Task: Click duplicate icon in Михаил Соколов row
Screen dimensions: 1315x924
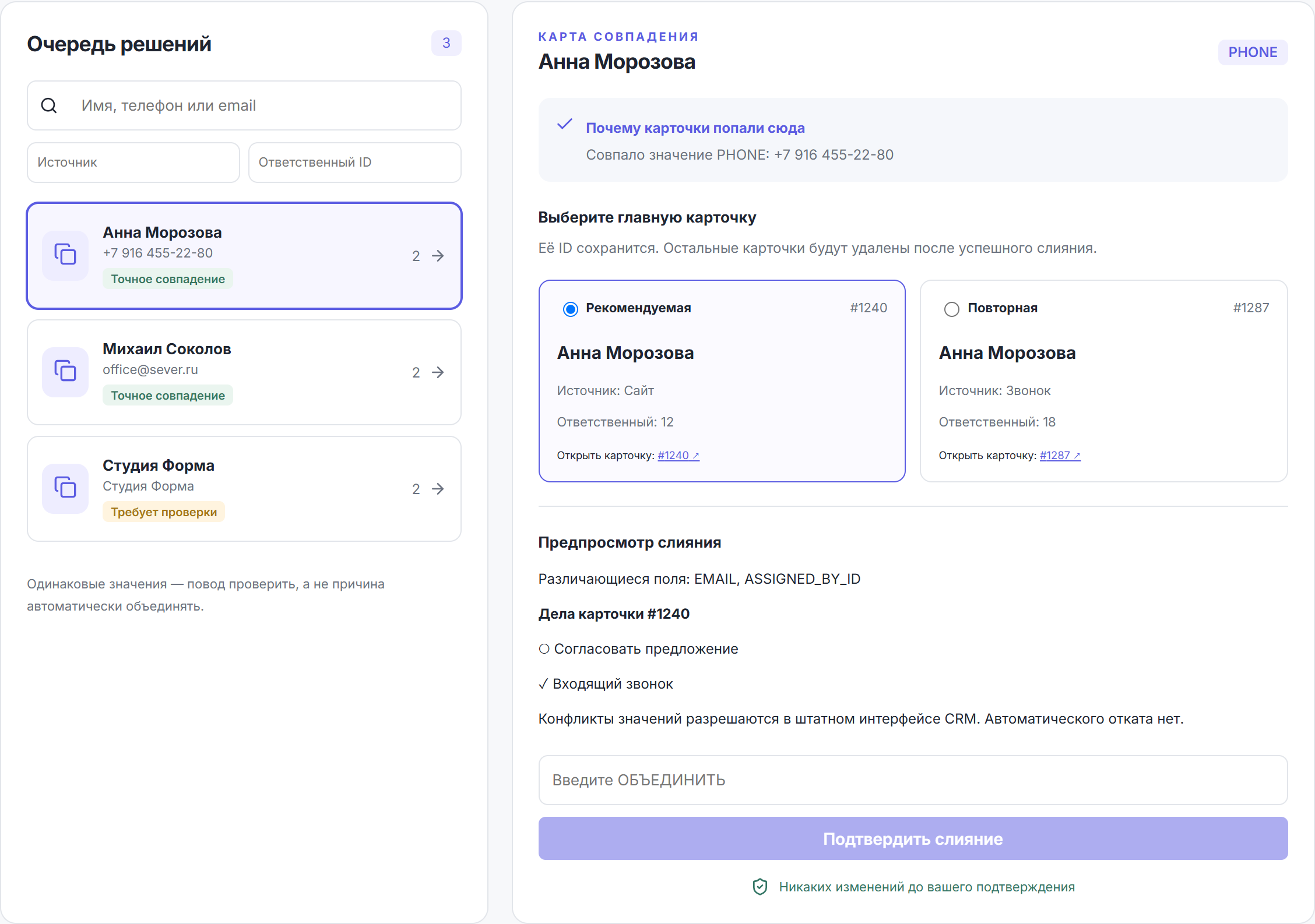Action: (65, 372)
